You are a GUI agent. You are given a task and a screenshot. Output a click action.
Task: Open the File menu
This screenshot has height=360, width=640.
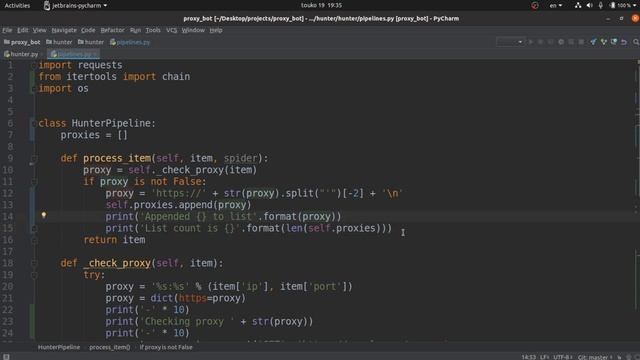pyautogui.click(x=7, y=30)
